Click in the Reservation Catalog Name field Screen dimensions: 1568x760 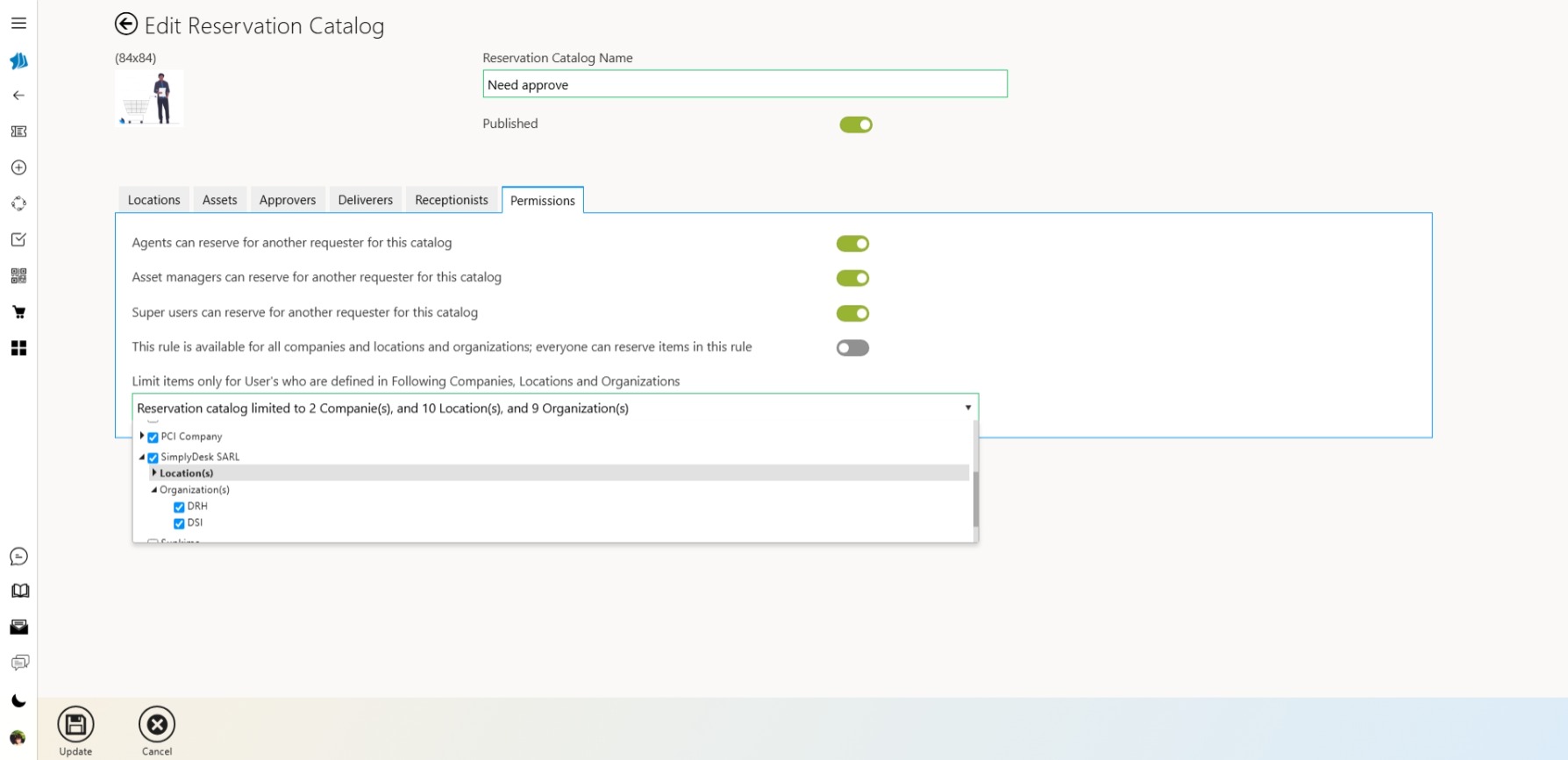tap(744, 85)
